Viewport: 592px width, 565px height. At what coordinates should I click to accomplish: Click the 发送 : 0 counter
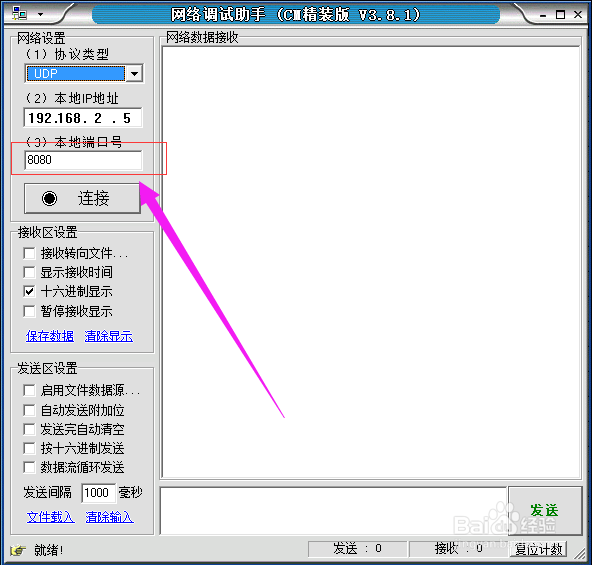coord(357,549)
